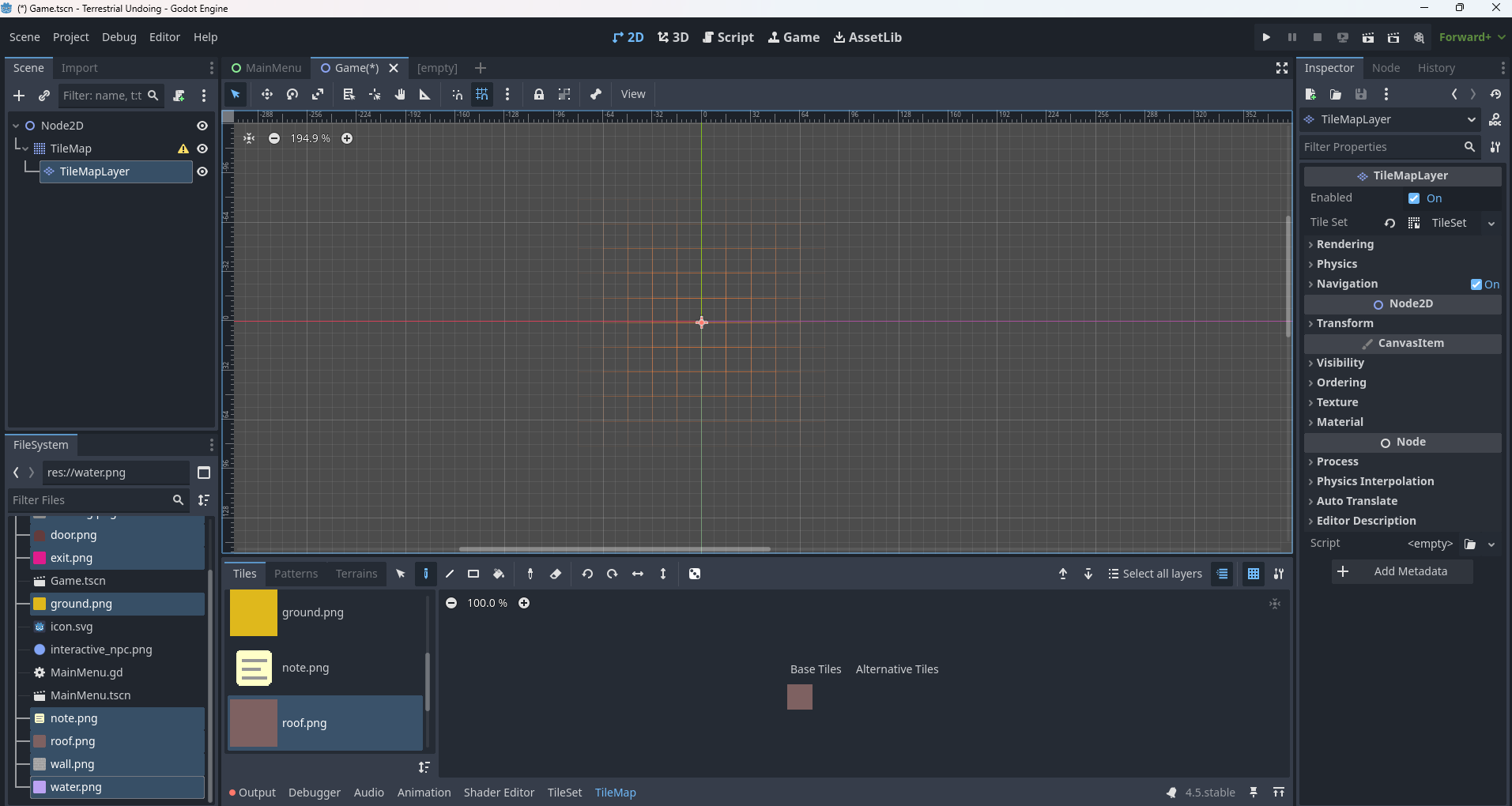Screen dimensions: 1512x806
Task: Select the TileMap eraser tool
Action: [x=556, y=574]
